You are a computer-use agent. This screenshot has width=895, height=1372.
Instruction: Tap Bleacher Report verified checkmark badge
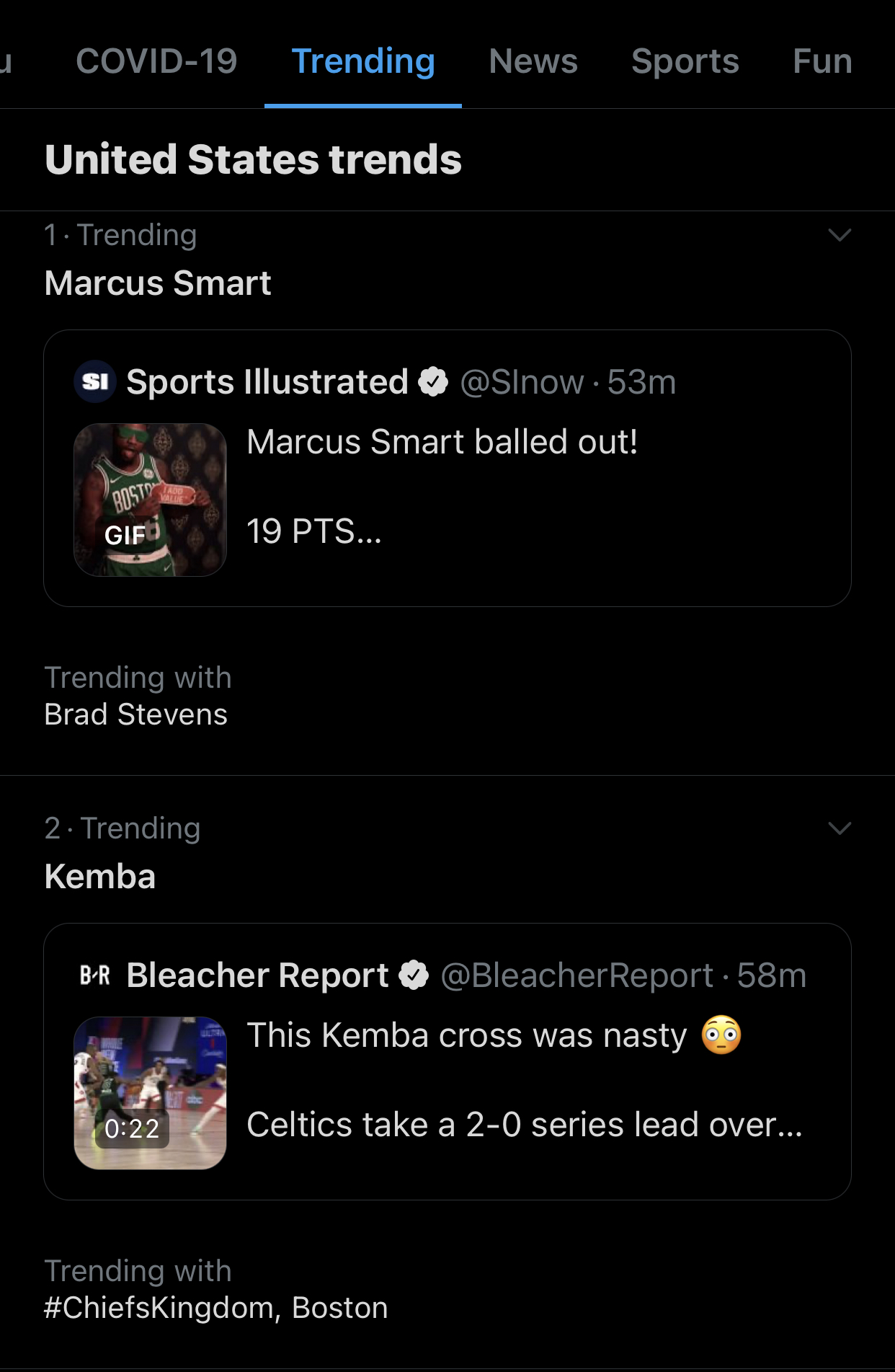[414, 975]
